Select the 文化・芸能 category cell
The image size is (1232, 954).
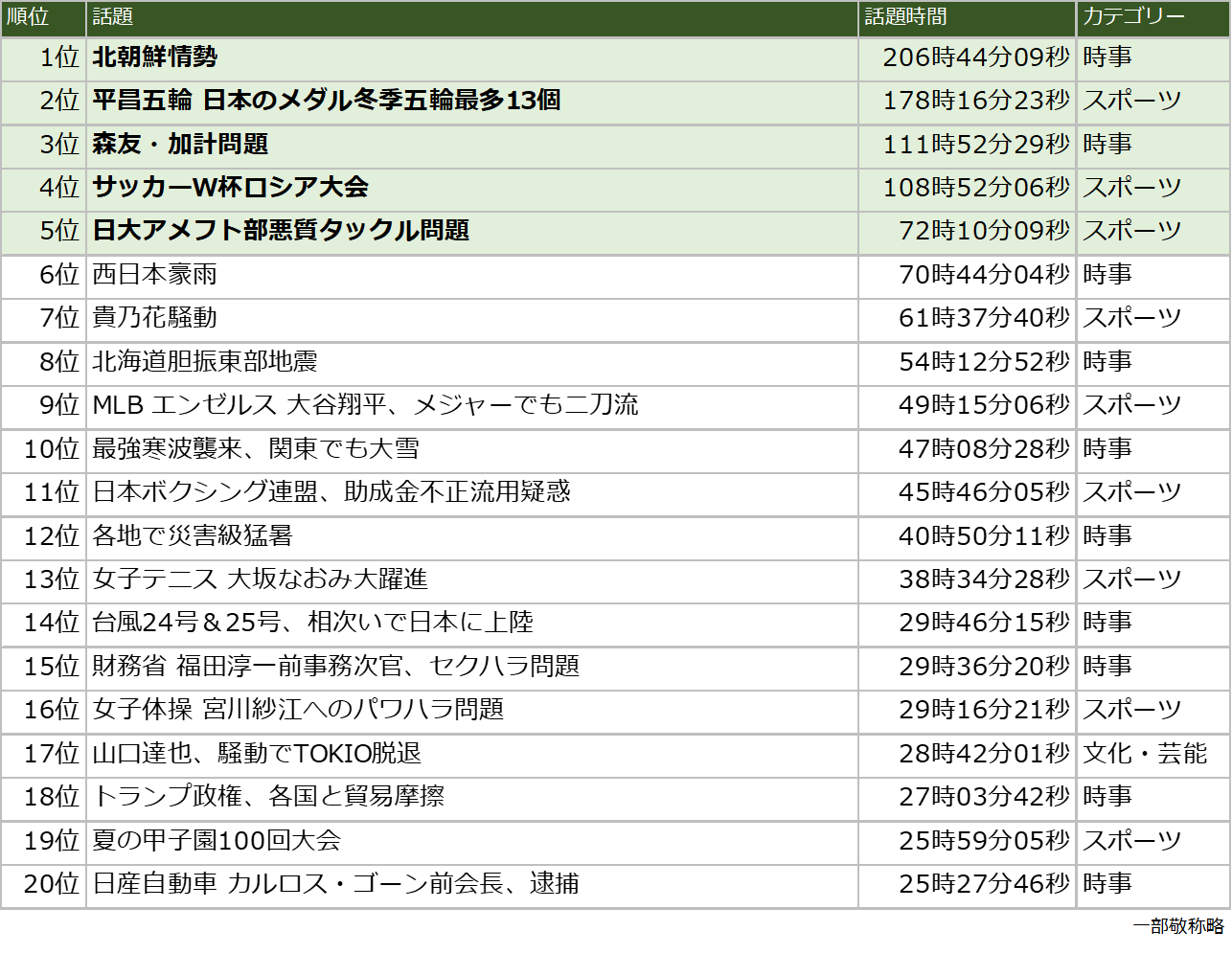(x=1145, y=754)
